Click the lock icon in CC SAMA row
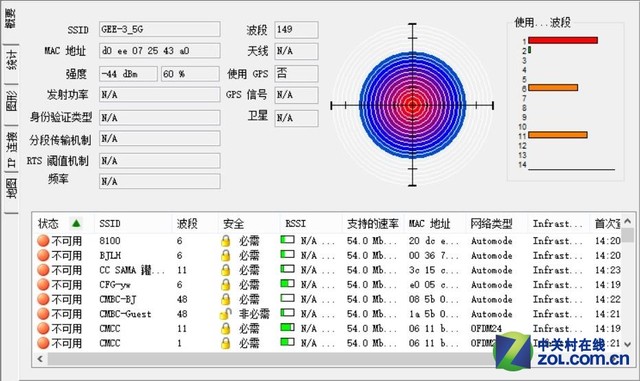640x381 pixels. [x=225, y=270]
